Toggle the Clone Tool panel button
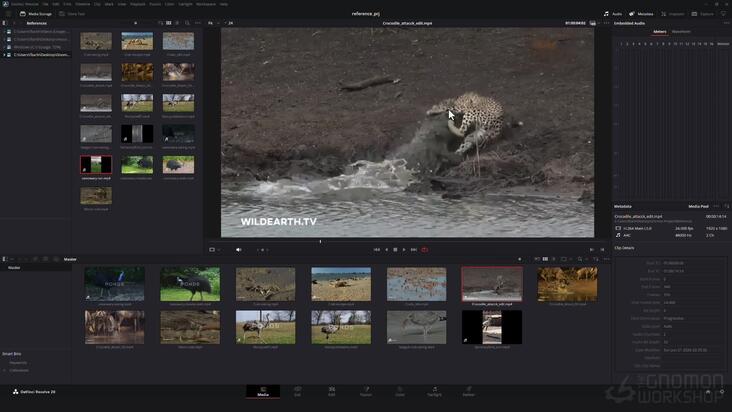Screen dimensions: 732x412 tap(72, 14)
